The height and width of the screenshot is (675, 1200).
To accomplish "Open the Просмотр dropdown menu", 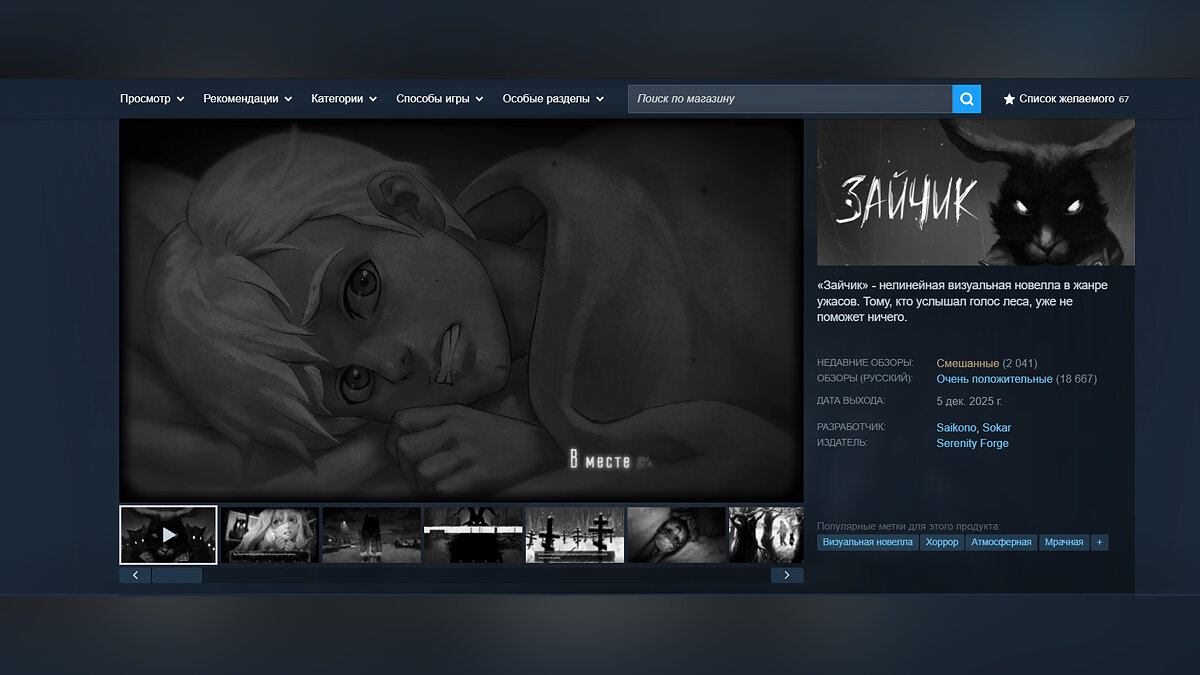I will [152, 99].
